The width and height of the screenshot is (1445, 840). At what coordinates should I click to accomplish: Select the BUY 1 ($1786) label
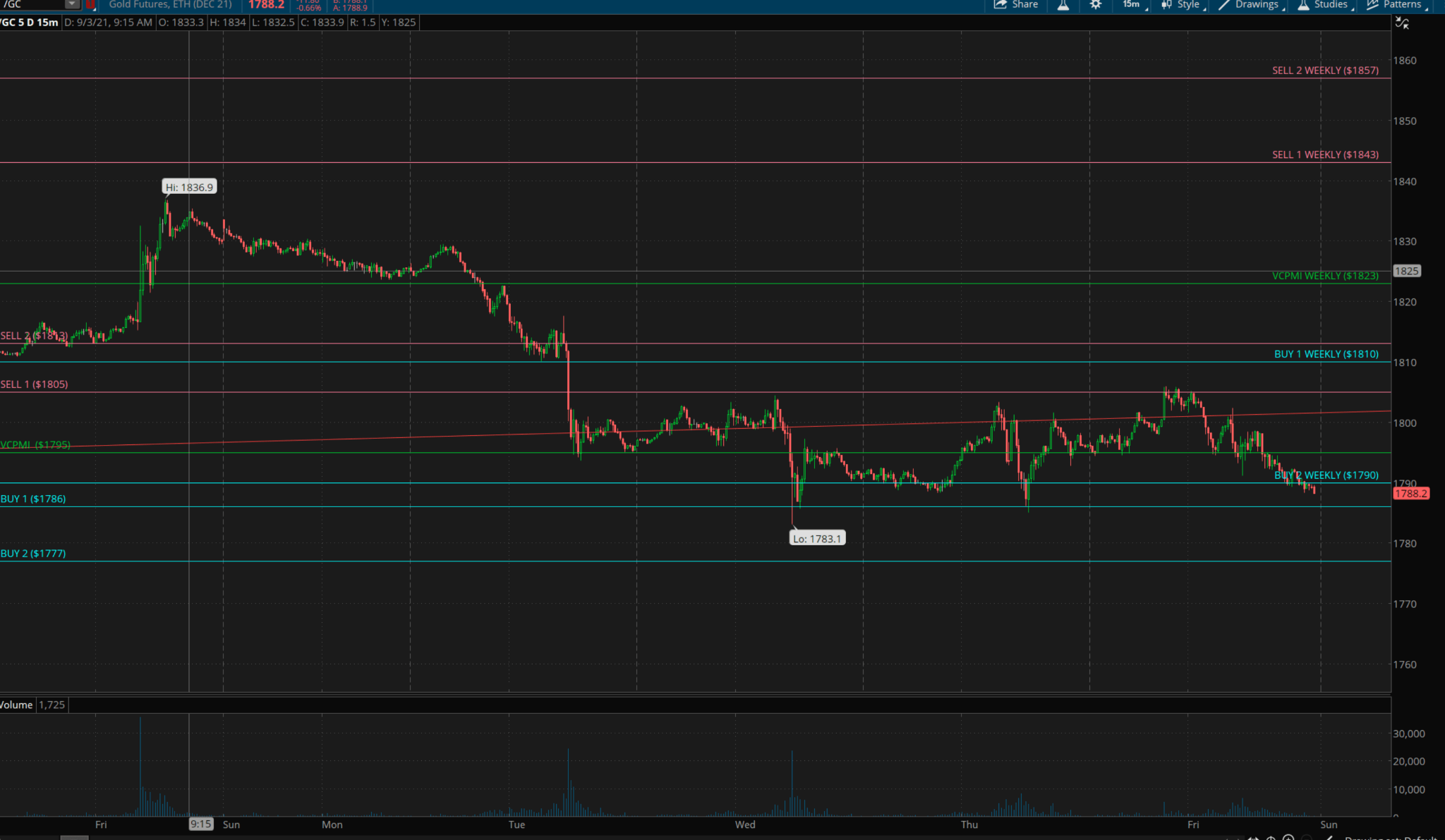coord(33,499)
